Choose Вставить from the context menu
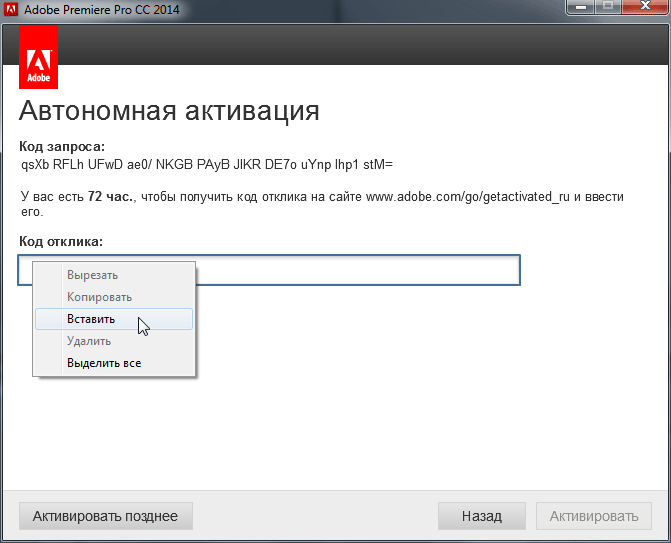 tap(114, 319)
